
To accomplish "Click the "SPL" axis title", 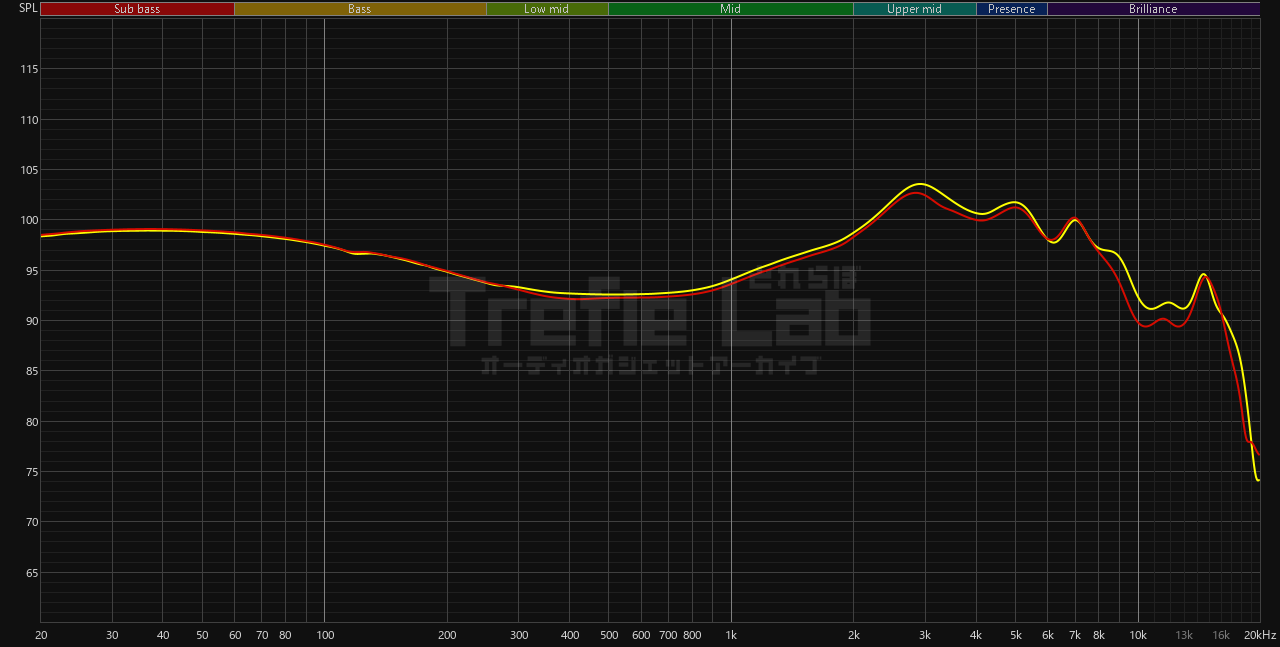I will pos(28,8).
